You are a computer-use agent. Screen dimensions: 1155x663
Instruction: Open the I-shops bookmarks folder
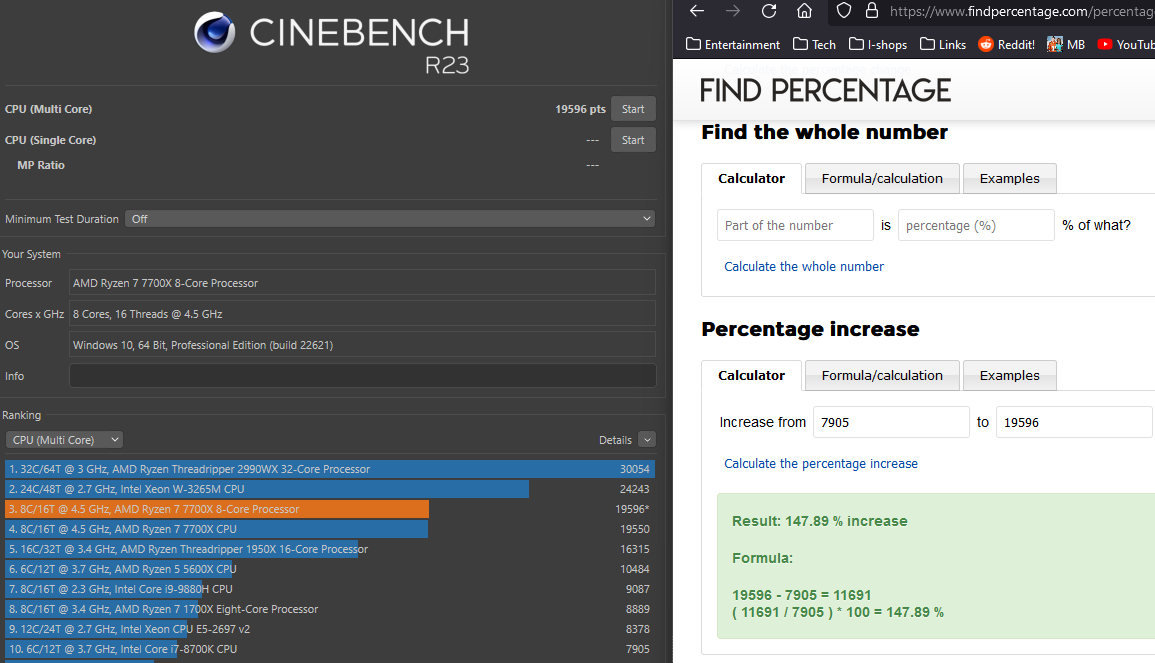[x=878, y=45]
